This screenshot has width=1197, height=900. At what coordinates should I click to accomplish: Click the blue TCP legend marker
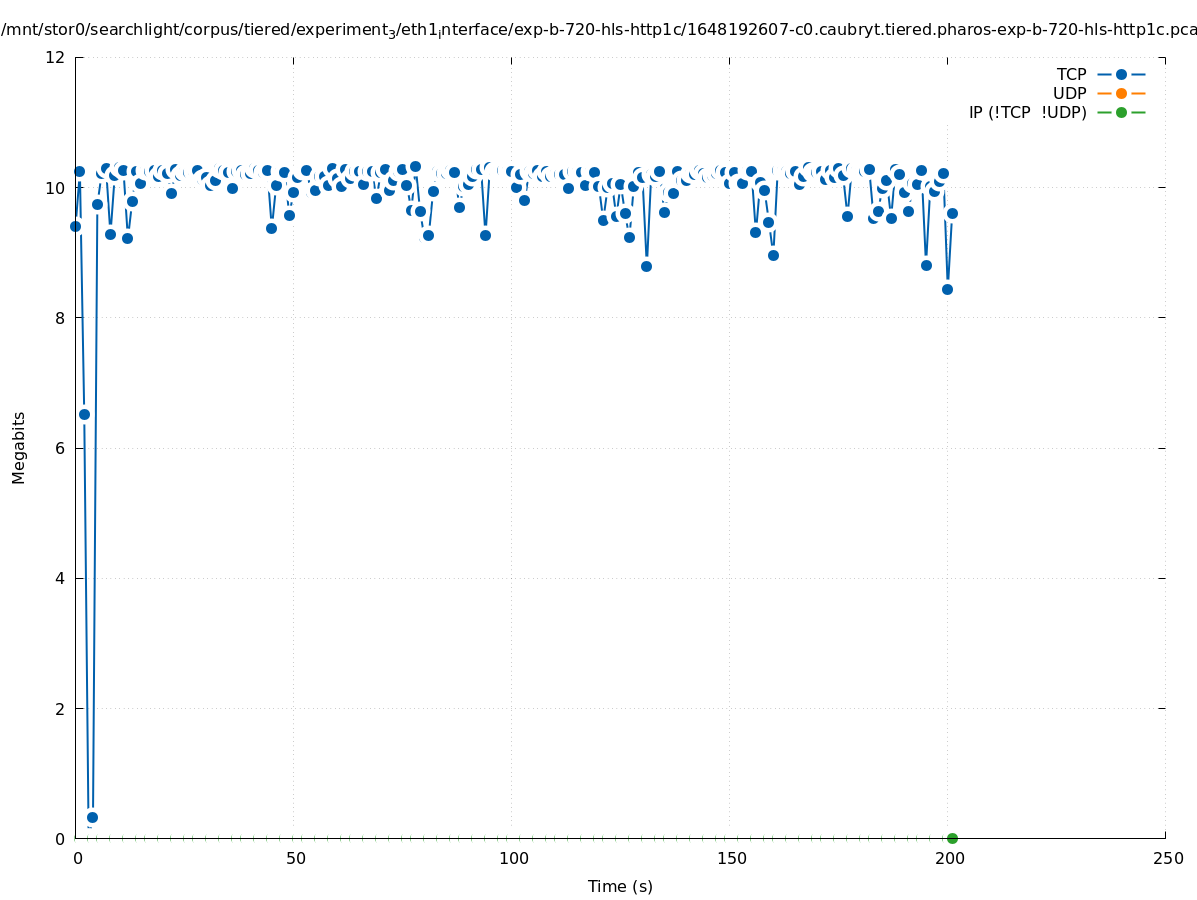click(x=1121, y=74)
